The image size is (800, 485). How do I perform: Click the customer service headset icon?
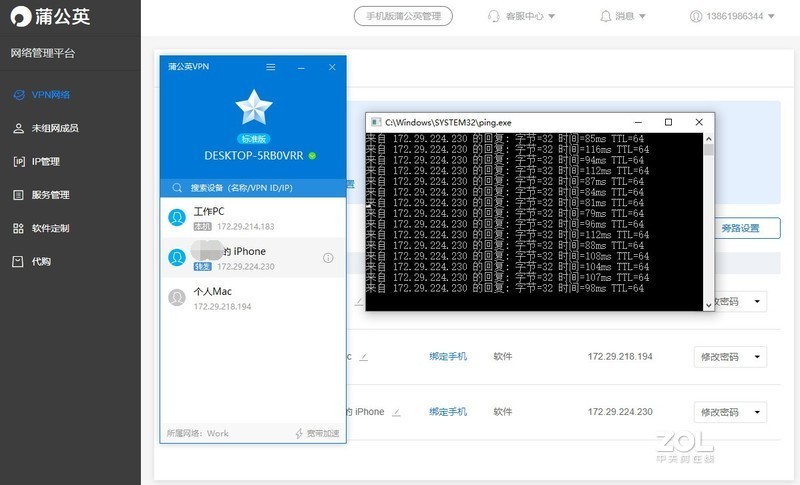point(493,16)
